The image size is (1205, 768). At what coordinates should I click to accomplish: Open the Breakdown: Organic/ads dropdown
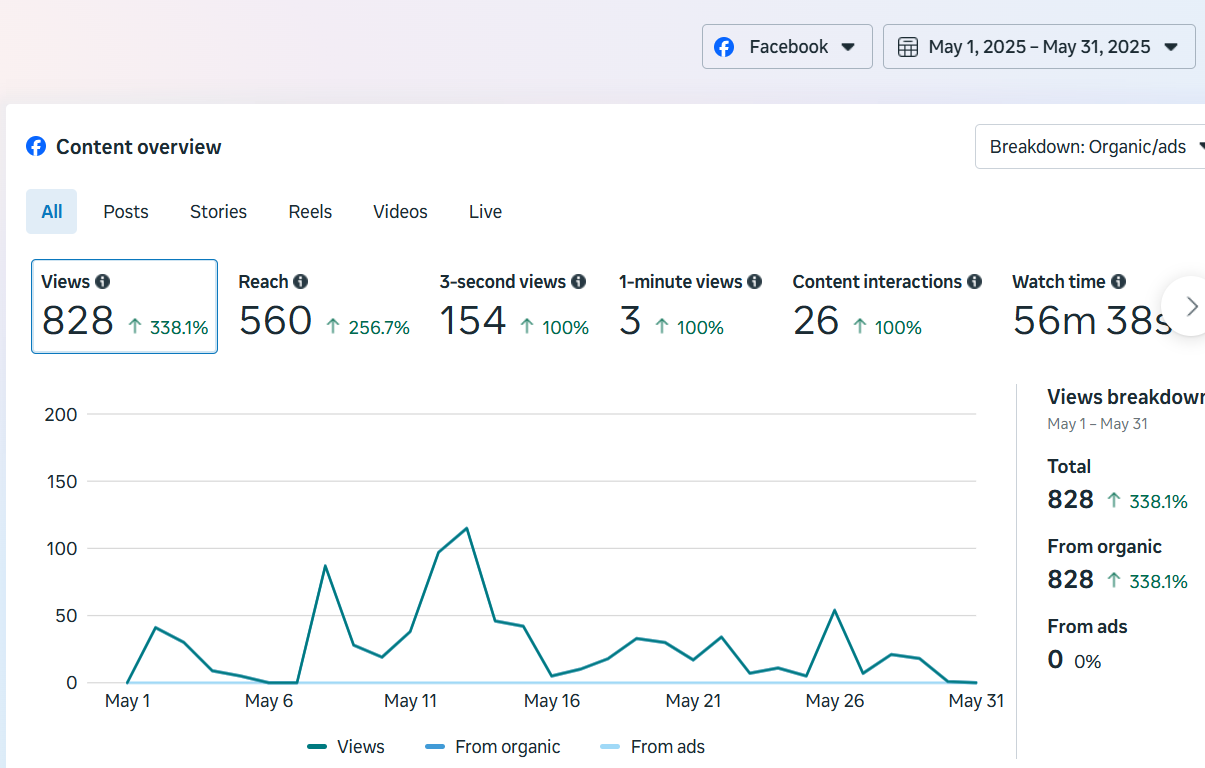point(1090,147)
